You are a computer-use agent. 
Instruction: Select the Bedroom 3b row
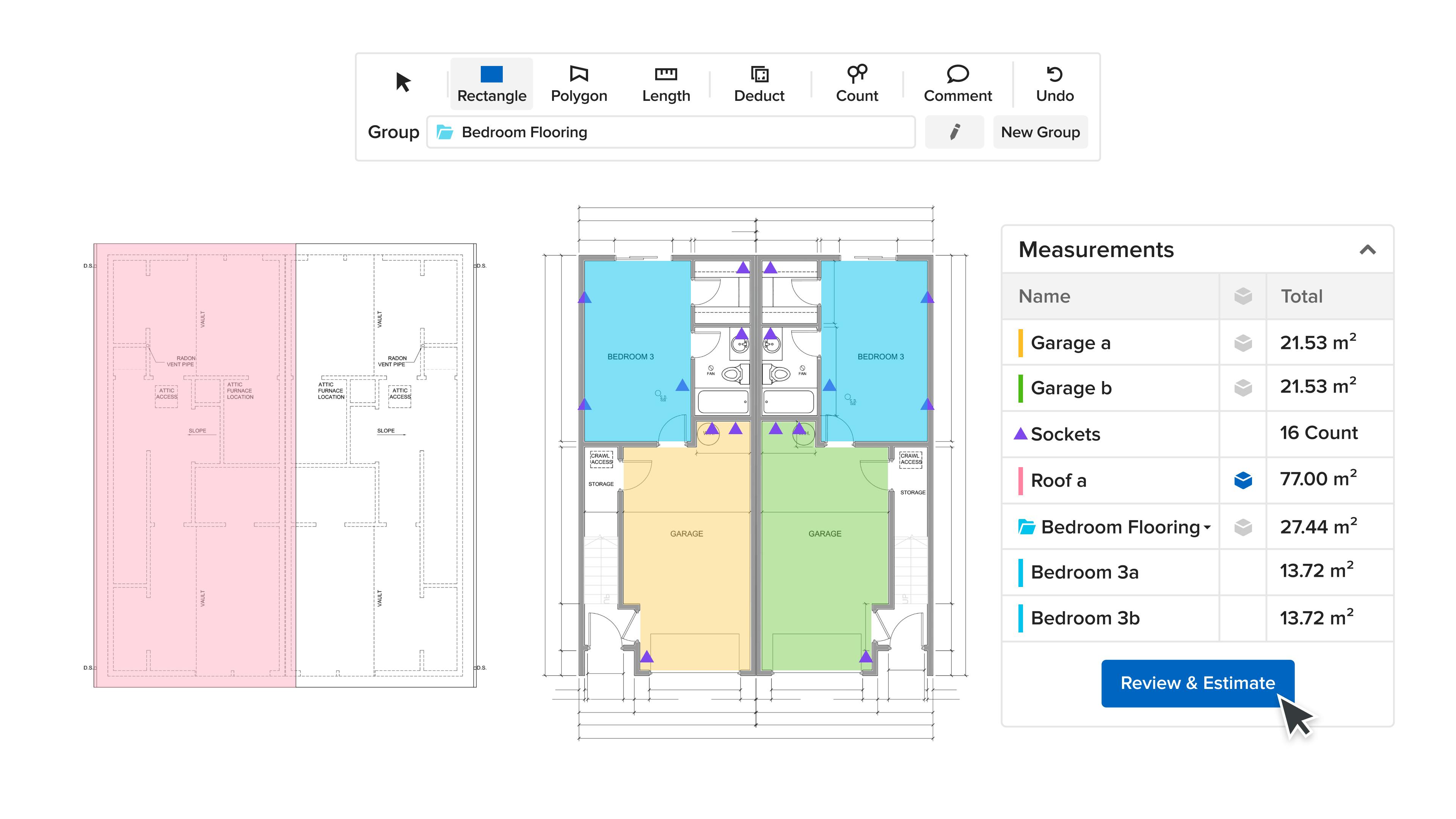tap(1198, 618)
